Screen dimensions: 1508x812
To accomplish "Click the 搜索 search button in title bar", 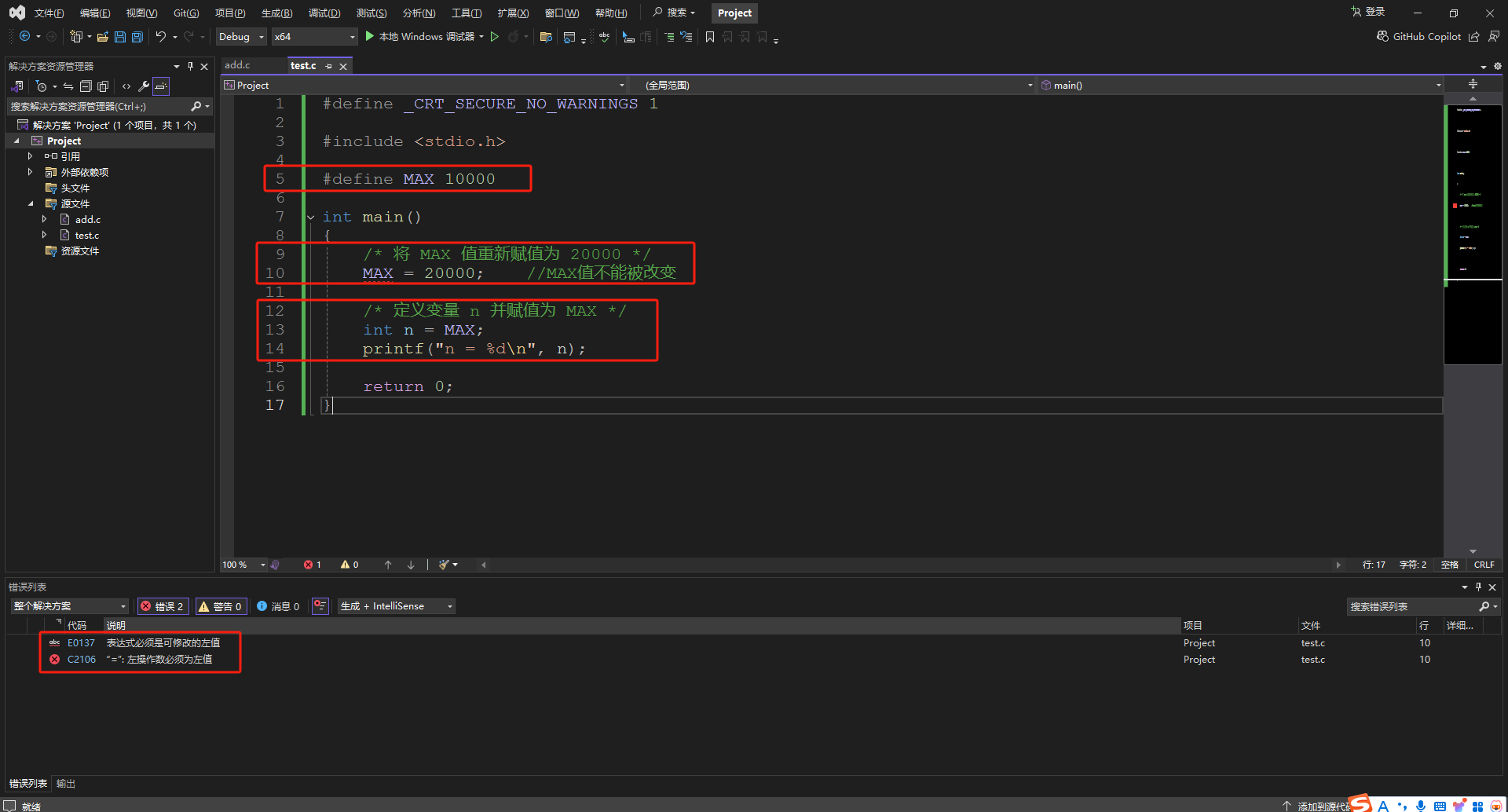I will click(674, 13).
